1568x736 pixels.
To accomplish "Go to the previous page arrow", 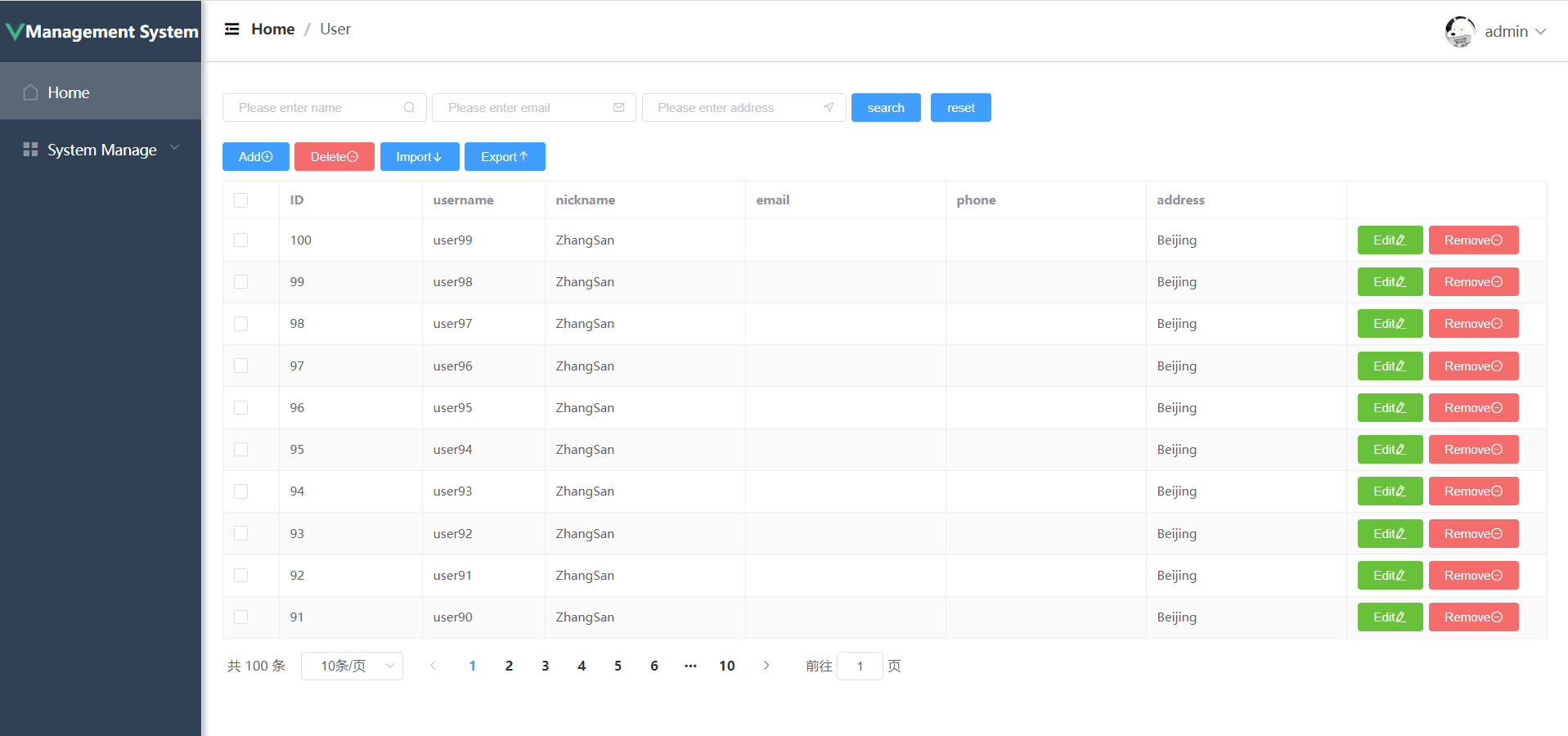I will coord(434,666).
